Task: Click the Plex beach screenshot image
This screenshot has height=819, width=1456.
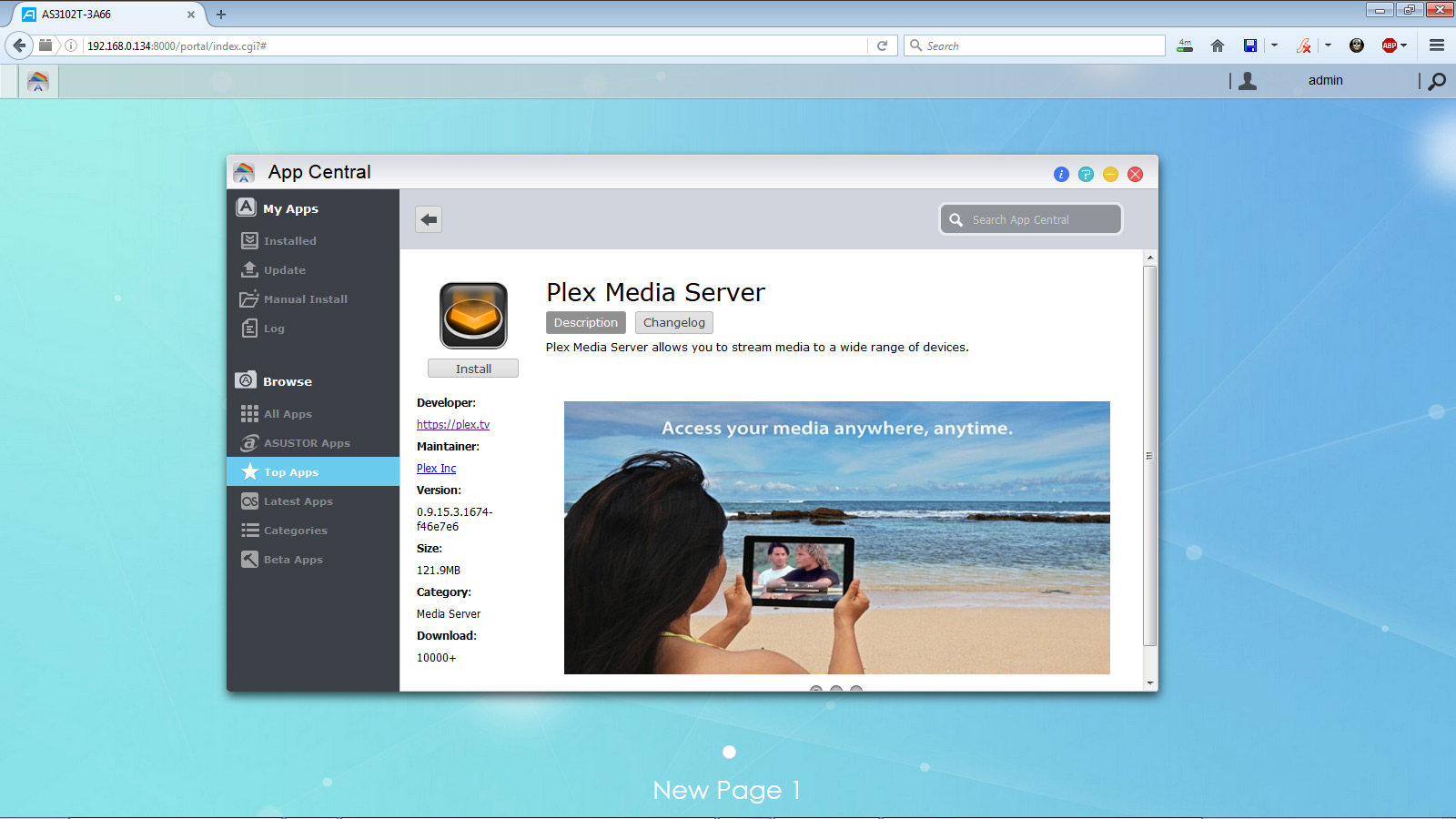Action: pos(837,538)
